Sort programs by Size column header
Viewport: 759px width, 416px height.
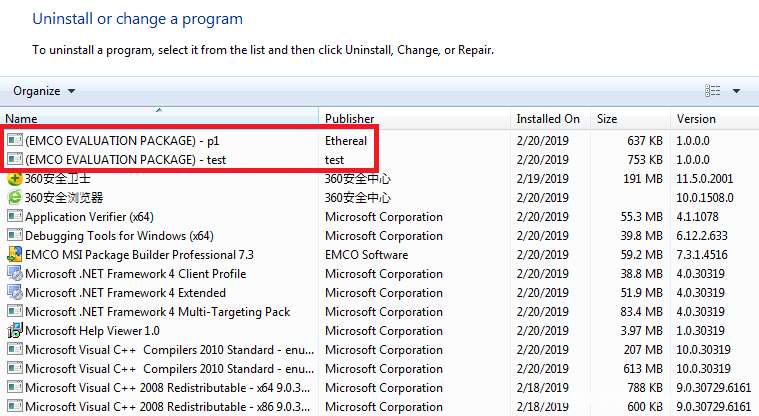pyautogui.click(x=630, y=119)
